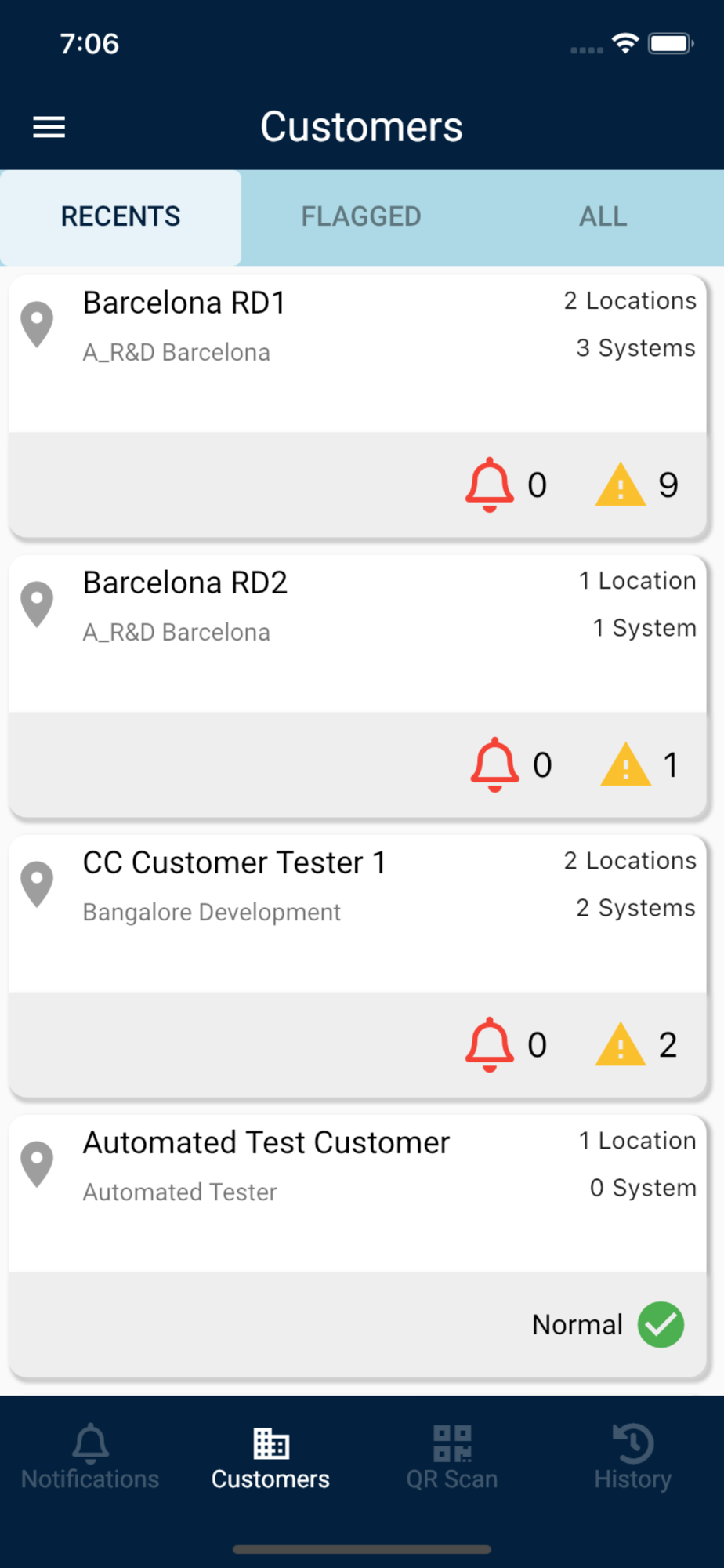Open the Barcelona RD1 customer card
724x1568 pixels.
point(358,406)
